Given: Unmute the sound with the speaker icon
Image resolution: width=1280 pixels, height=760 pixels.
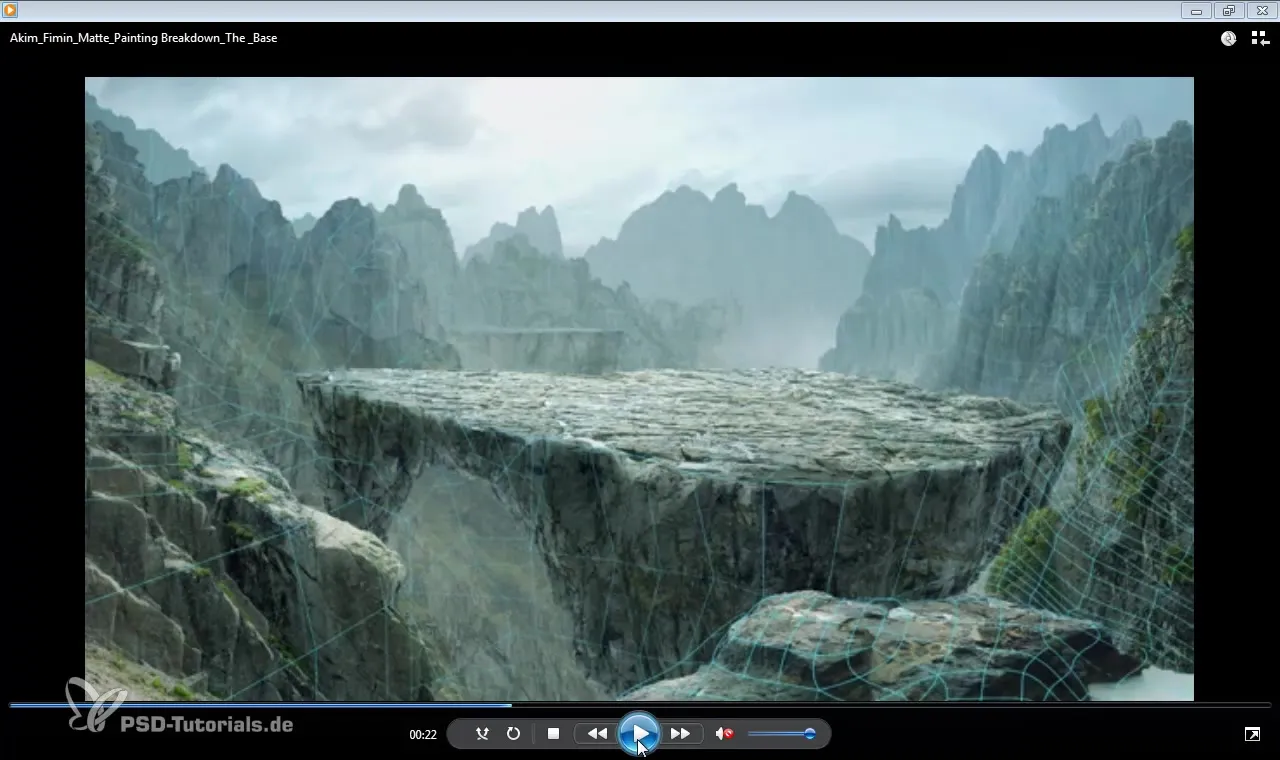Looking at the screenshot, I should pos(724,734).
